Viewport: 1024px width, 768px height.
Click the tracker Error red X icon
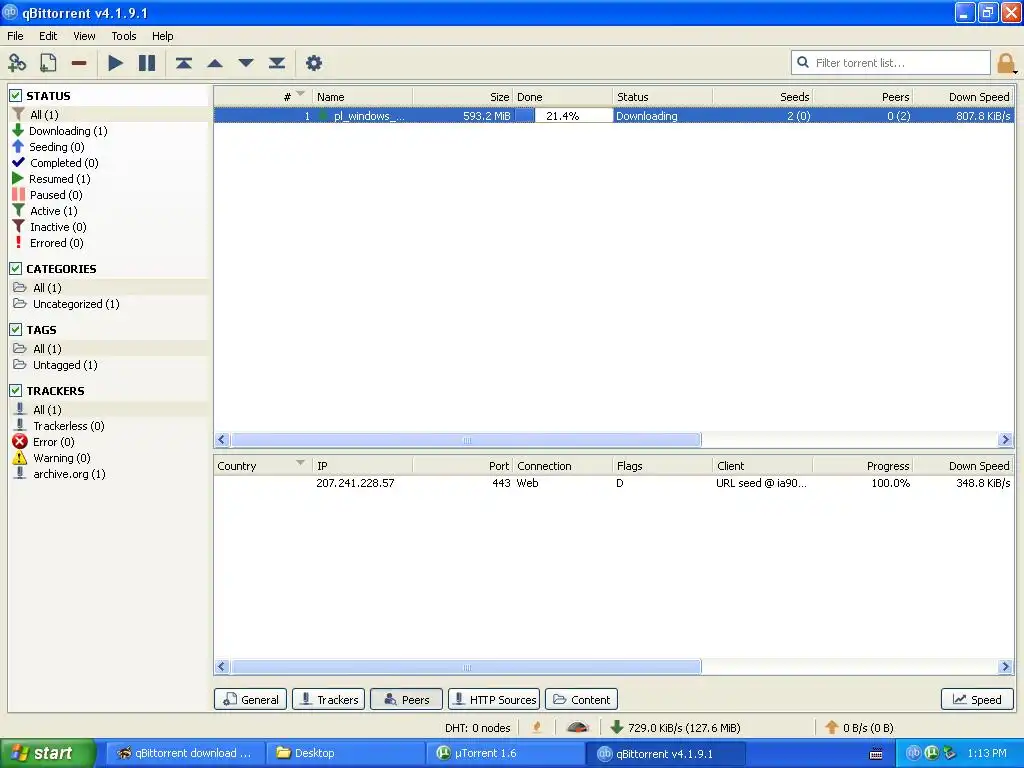click(20, 441)
